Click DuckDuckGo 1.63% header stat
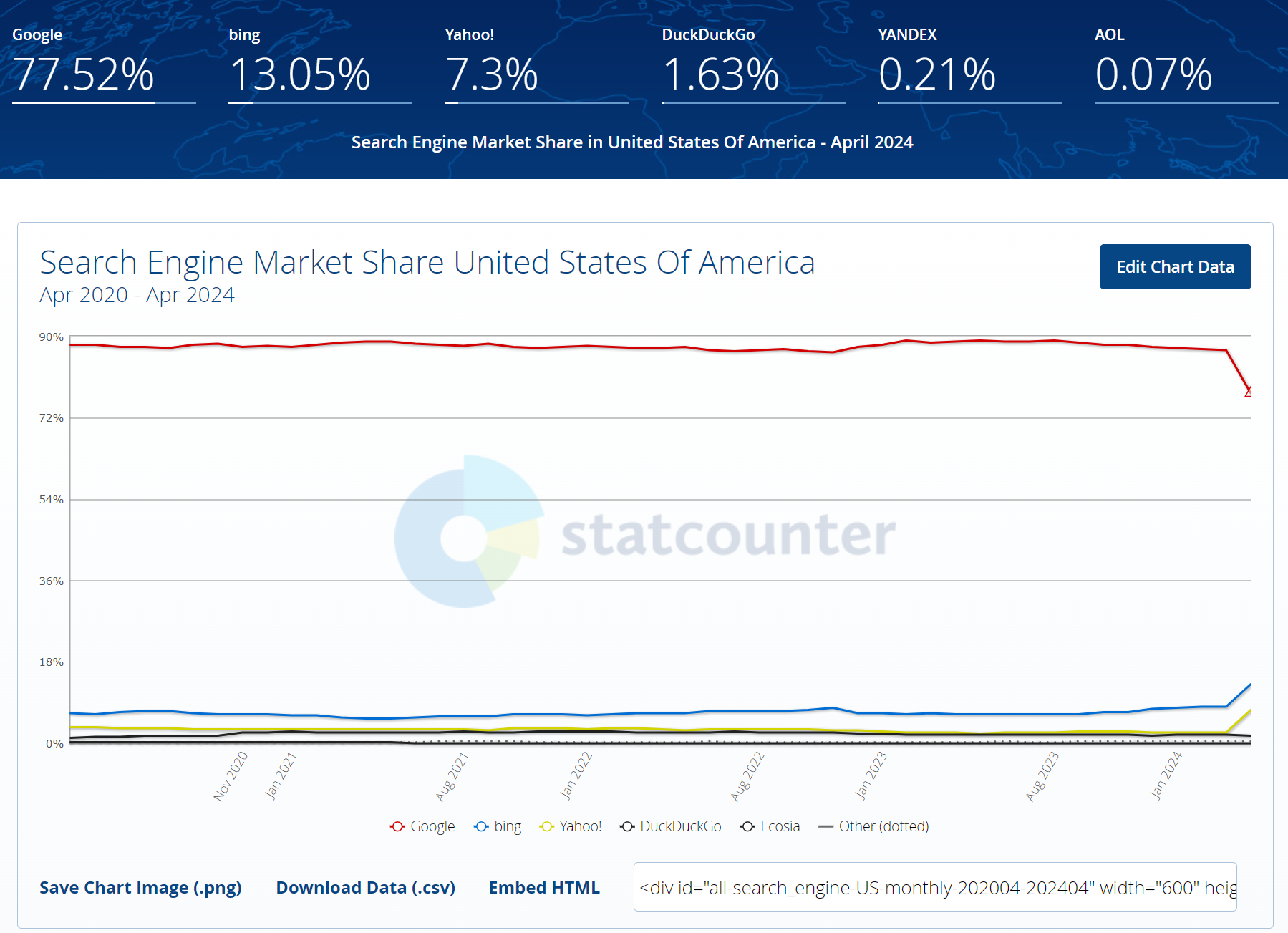Image resolution: width=1288 pixels, height=933 pixels. [x=753, y=64]
